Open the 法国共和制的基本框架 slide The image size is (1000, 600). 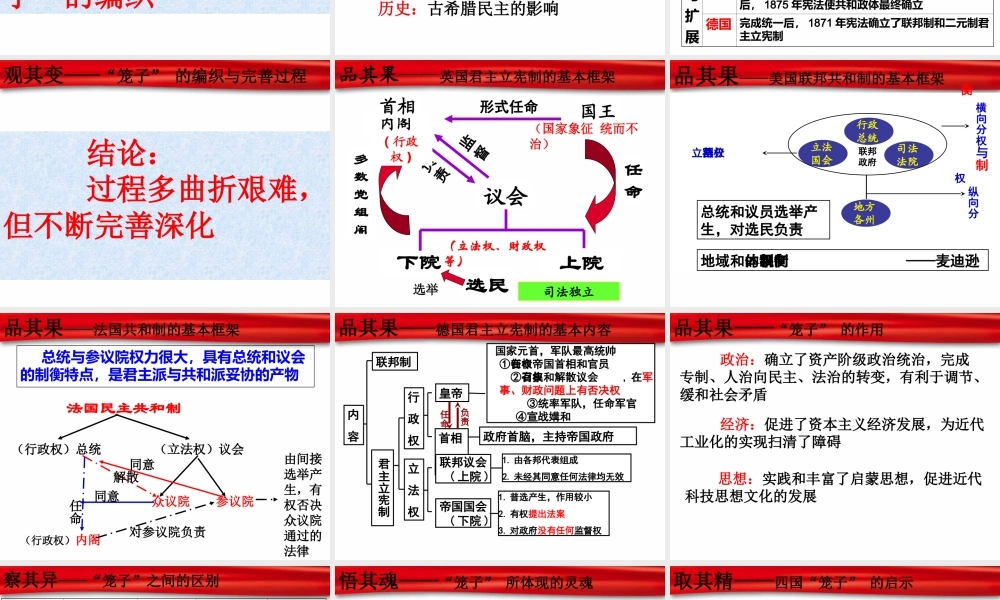(x=165, y=437)
